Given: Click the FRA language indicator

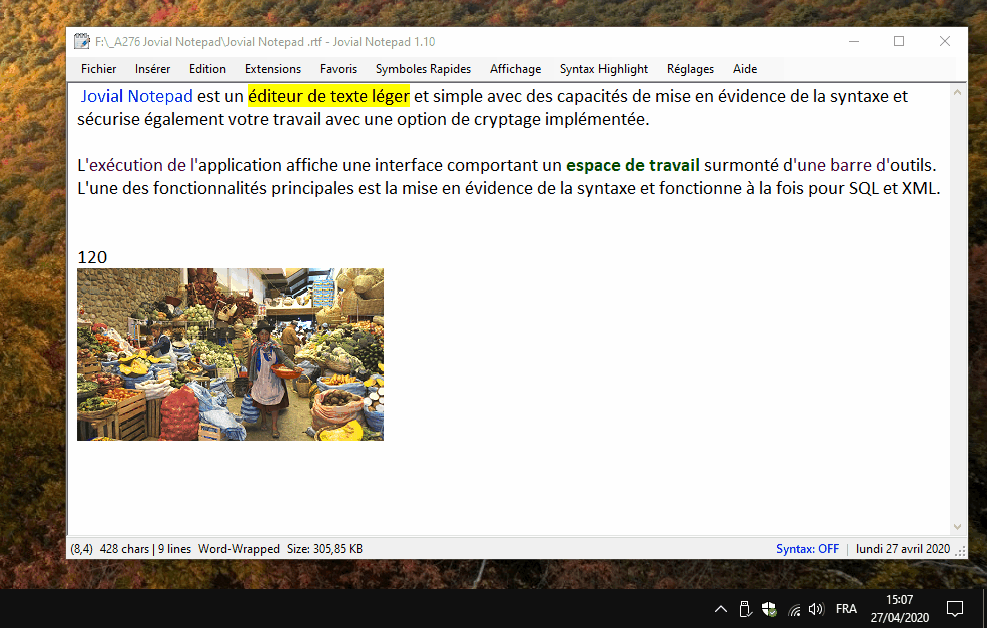Looking at the screenshot, I should pyautogui.click(x=846, y=609).
